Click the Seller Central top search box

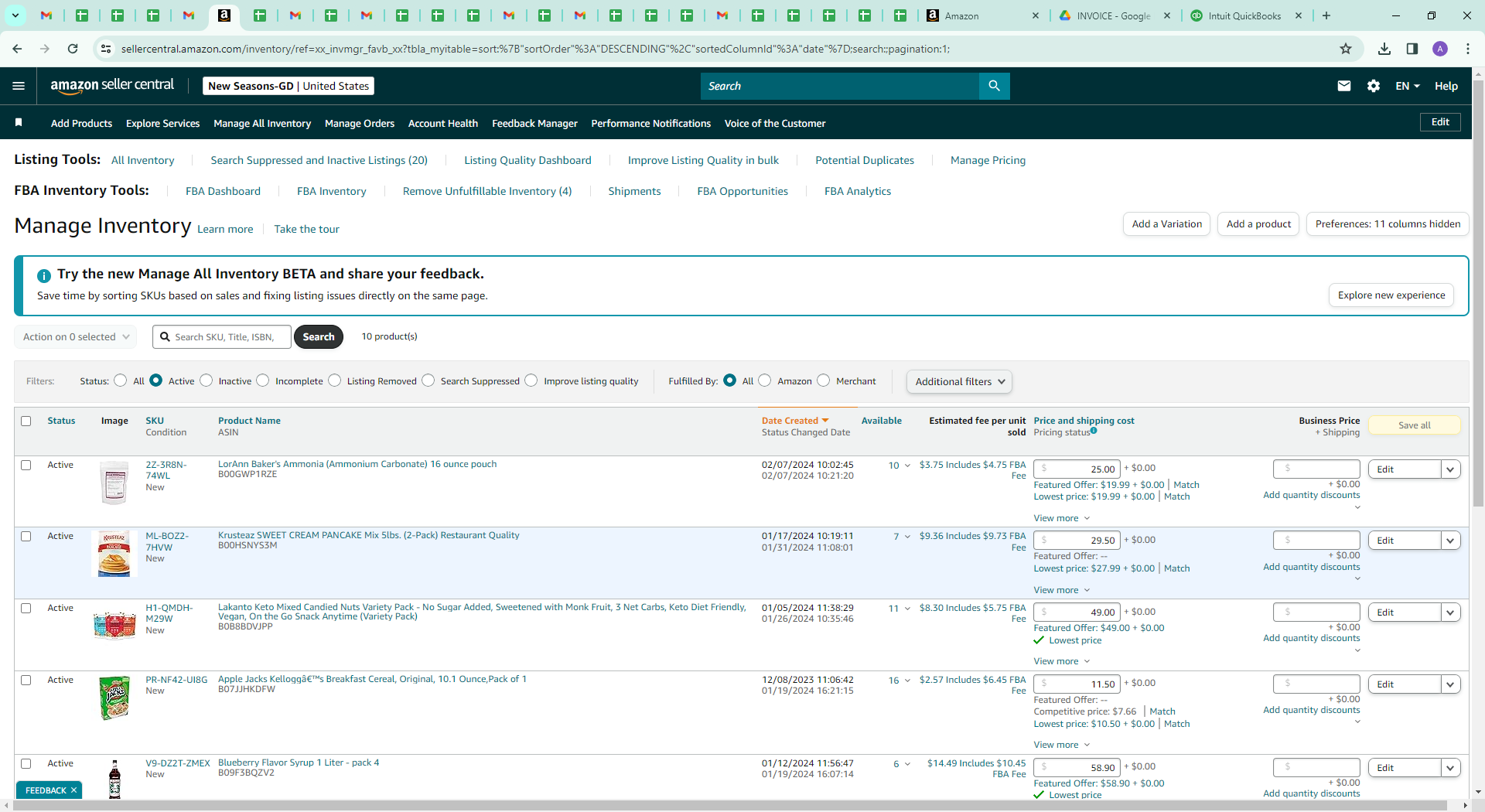click(840, 86)
